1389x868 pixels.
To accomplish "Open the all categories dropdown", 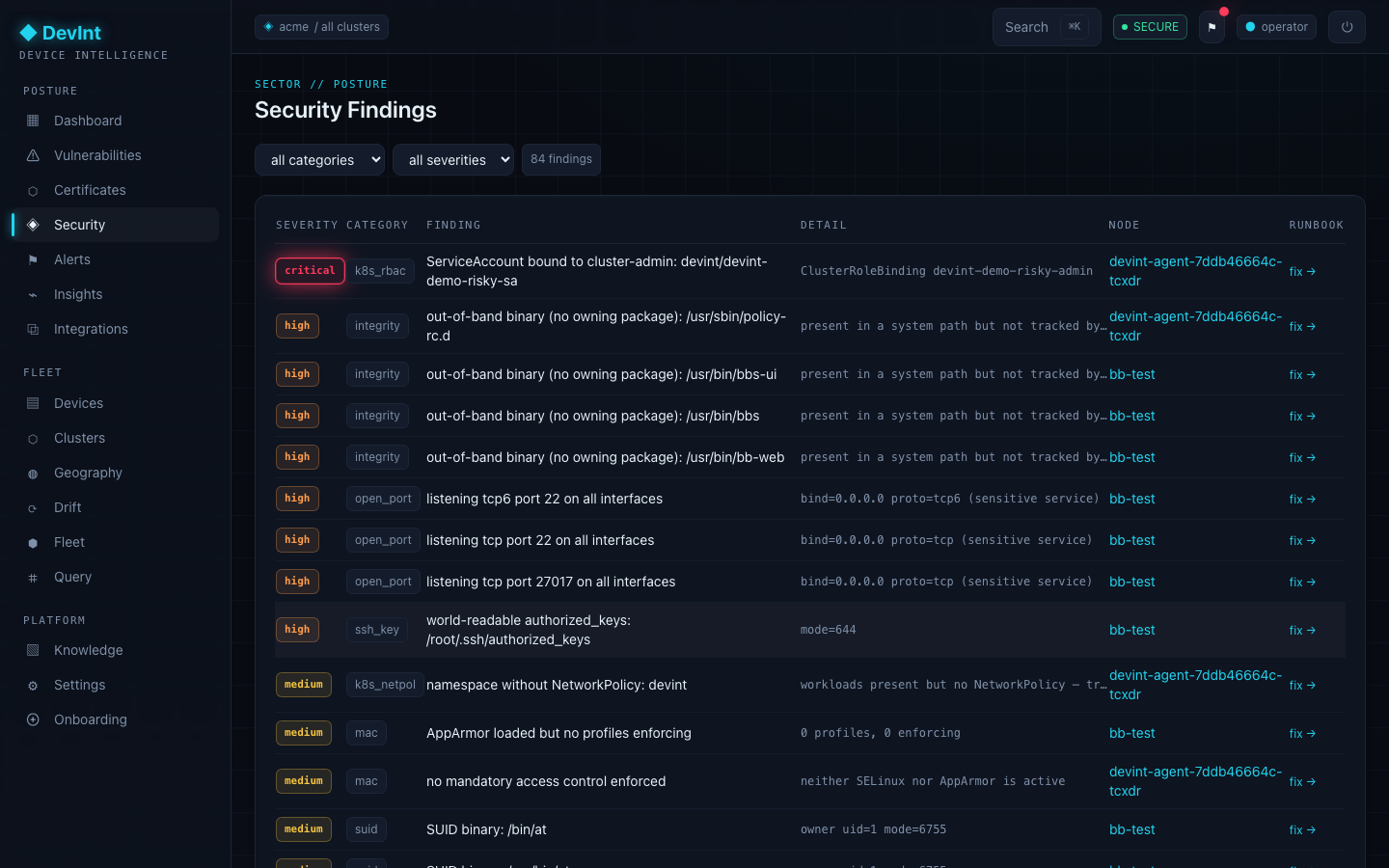I will 319,160.
